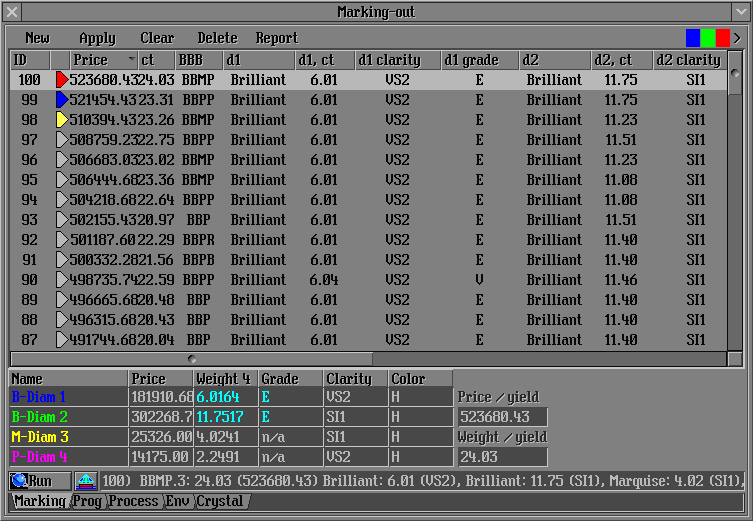Click the blue flag marker on row 99
This screenshot has height=521, width=753.
(x=61, y=100)
